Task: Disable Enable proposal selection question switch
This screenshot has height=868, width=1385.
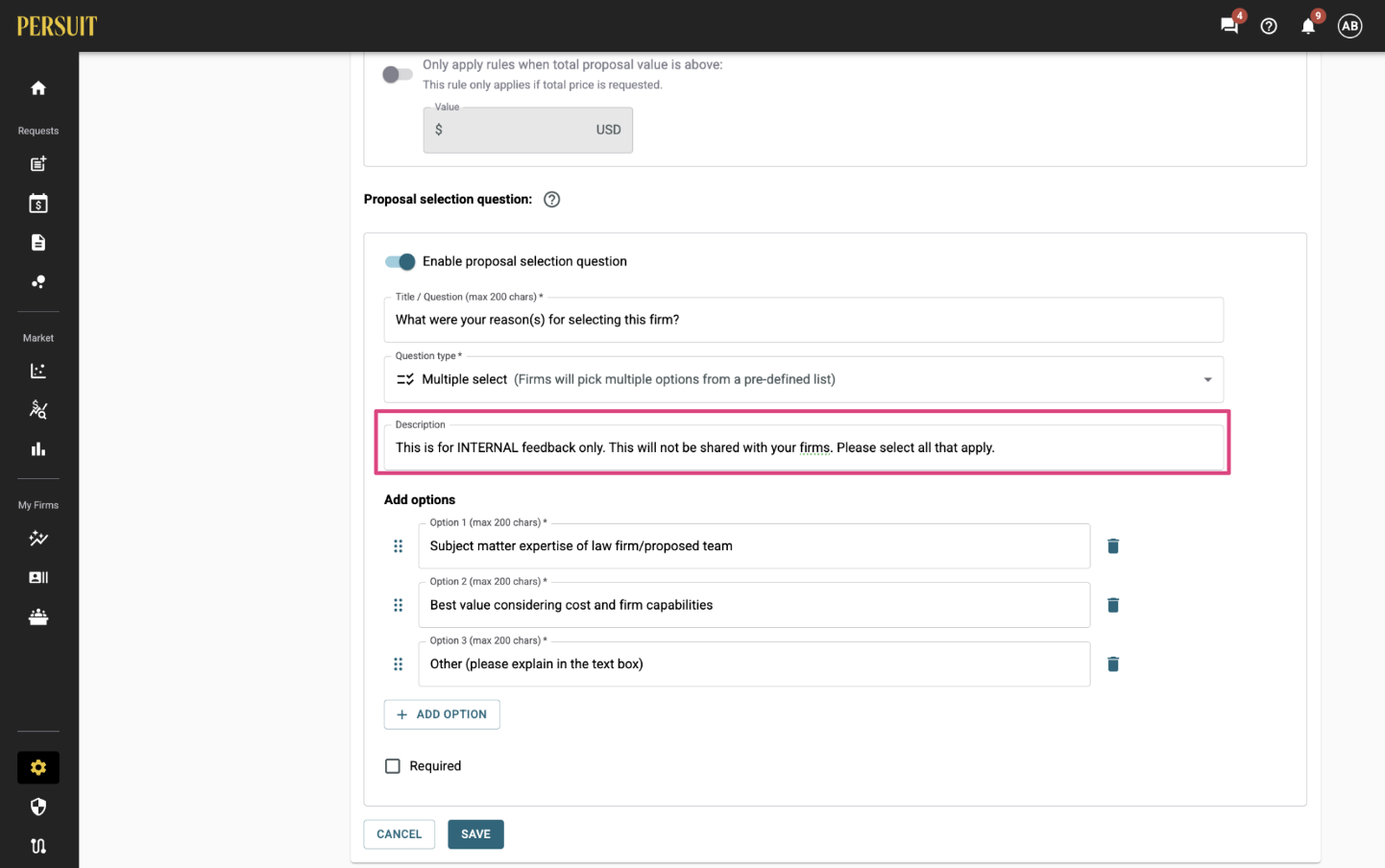Action: pos(401,262)
